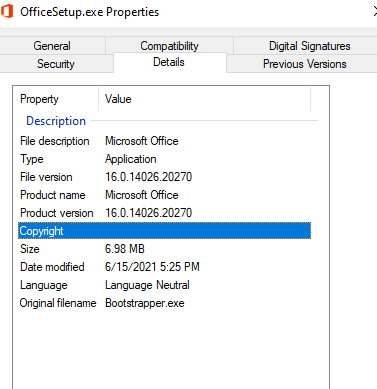
Task: Select the File description row
Action: [x=164, y=141]
